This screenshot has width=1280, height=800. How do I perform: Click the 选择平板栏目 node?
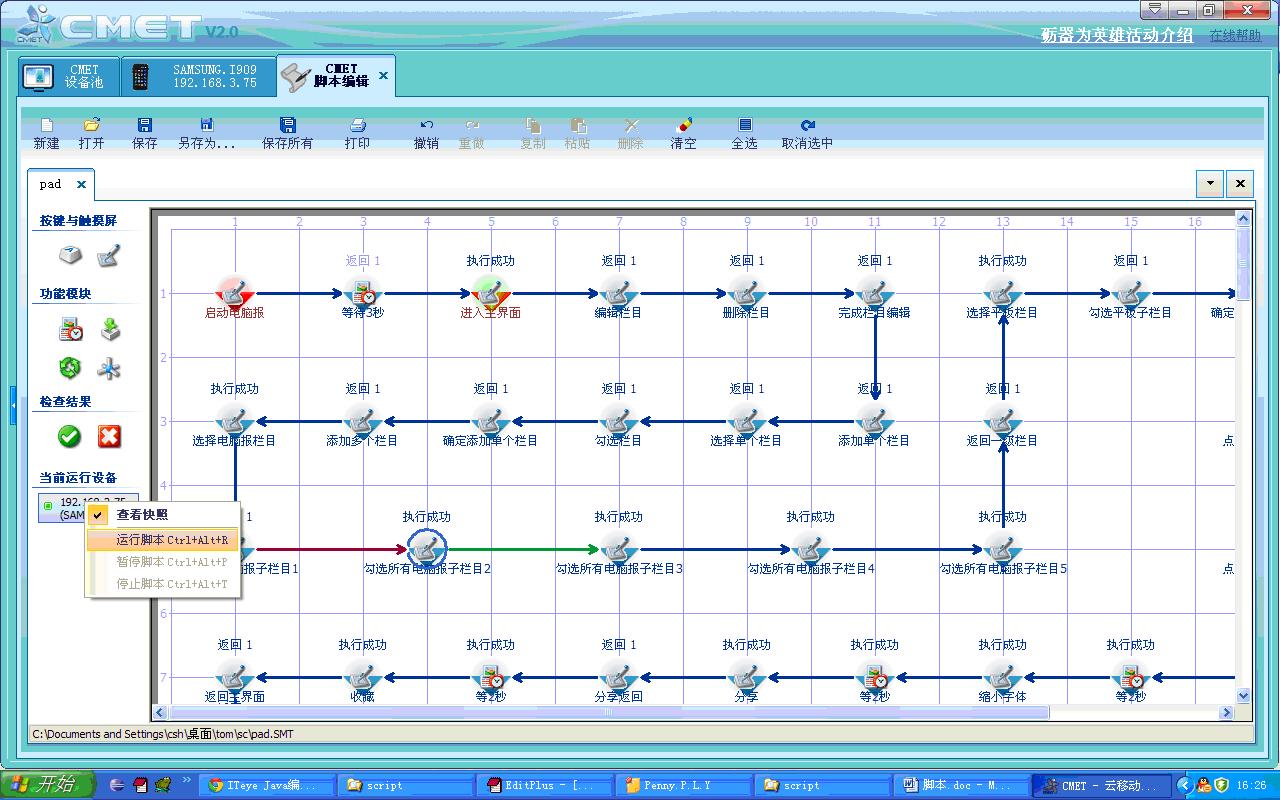(1003, 292)
